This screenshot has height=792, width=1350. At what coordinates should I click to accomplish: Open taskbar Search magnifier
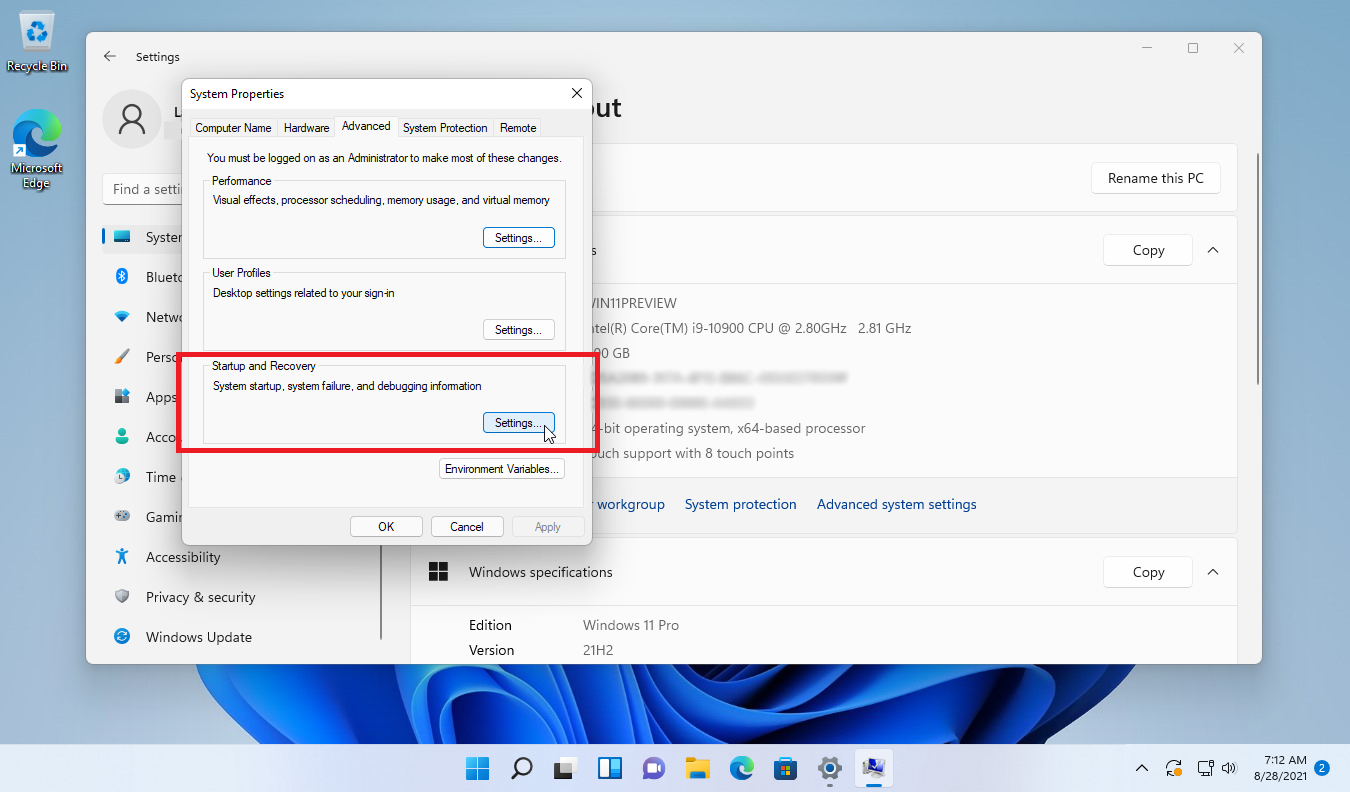[521, 768]
